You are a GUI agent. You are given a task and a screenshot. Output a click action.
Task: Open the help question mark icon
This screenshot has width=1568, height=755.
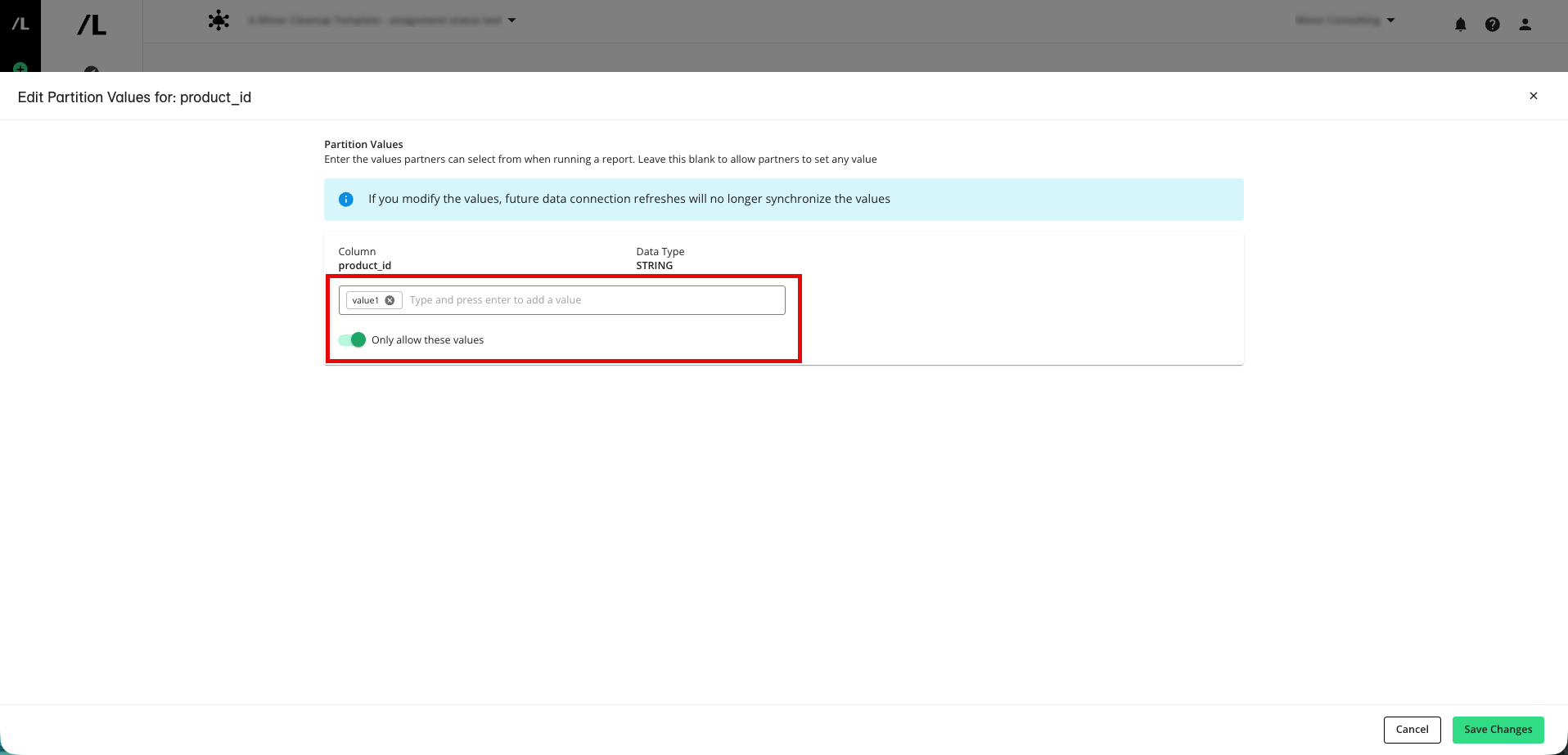[1493, 25]
